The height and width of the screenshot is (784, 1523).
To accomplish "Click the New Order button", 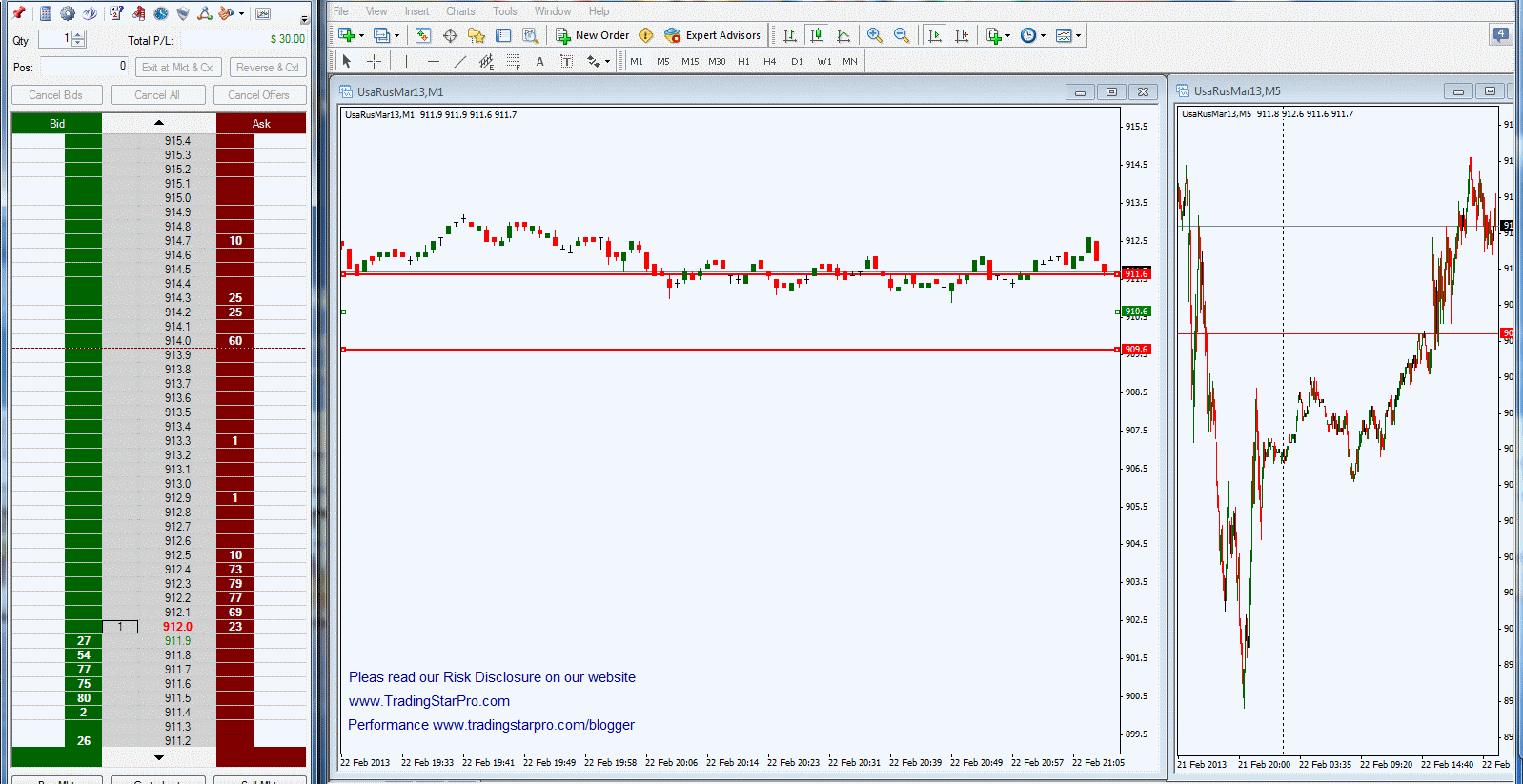I will 593,35.
